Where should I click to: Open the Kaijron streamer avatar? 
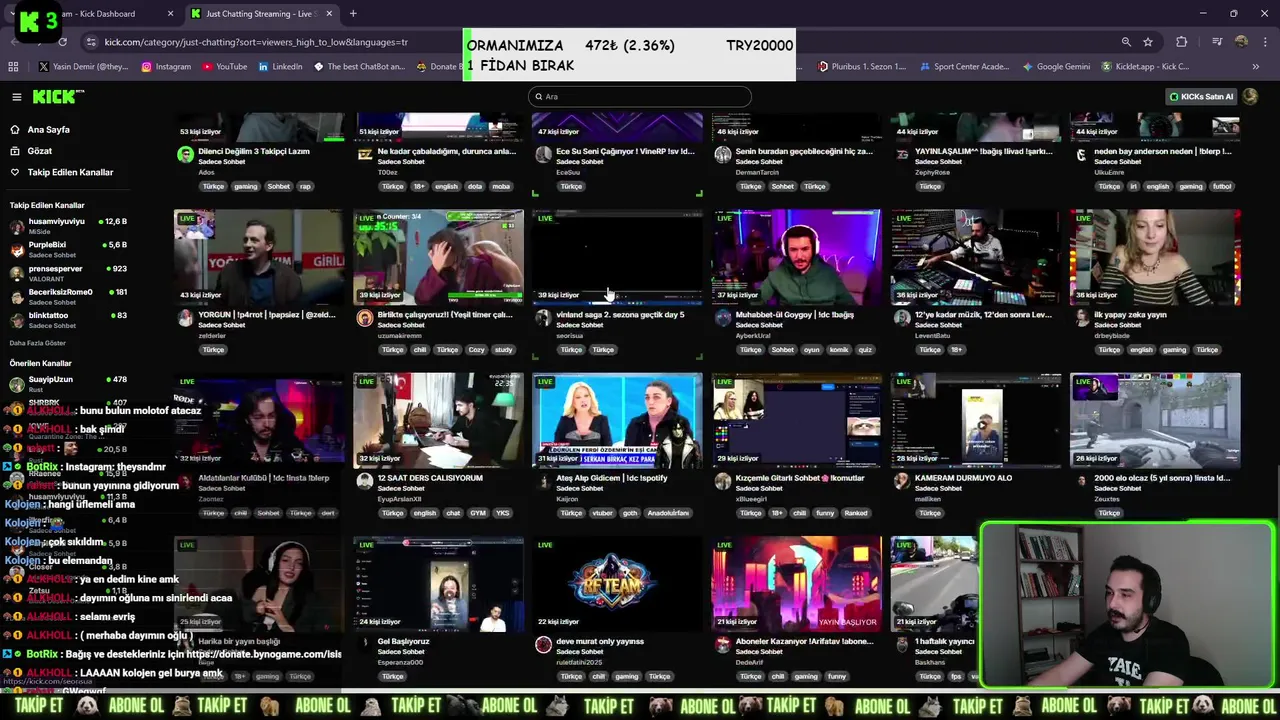[543, 481]
